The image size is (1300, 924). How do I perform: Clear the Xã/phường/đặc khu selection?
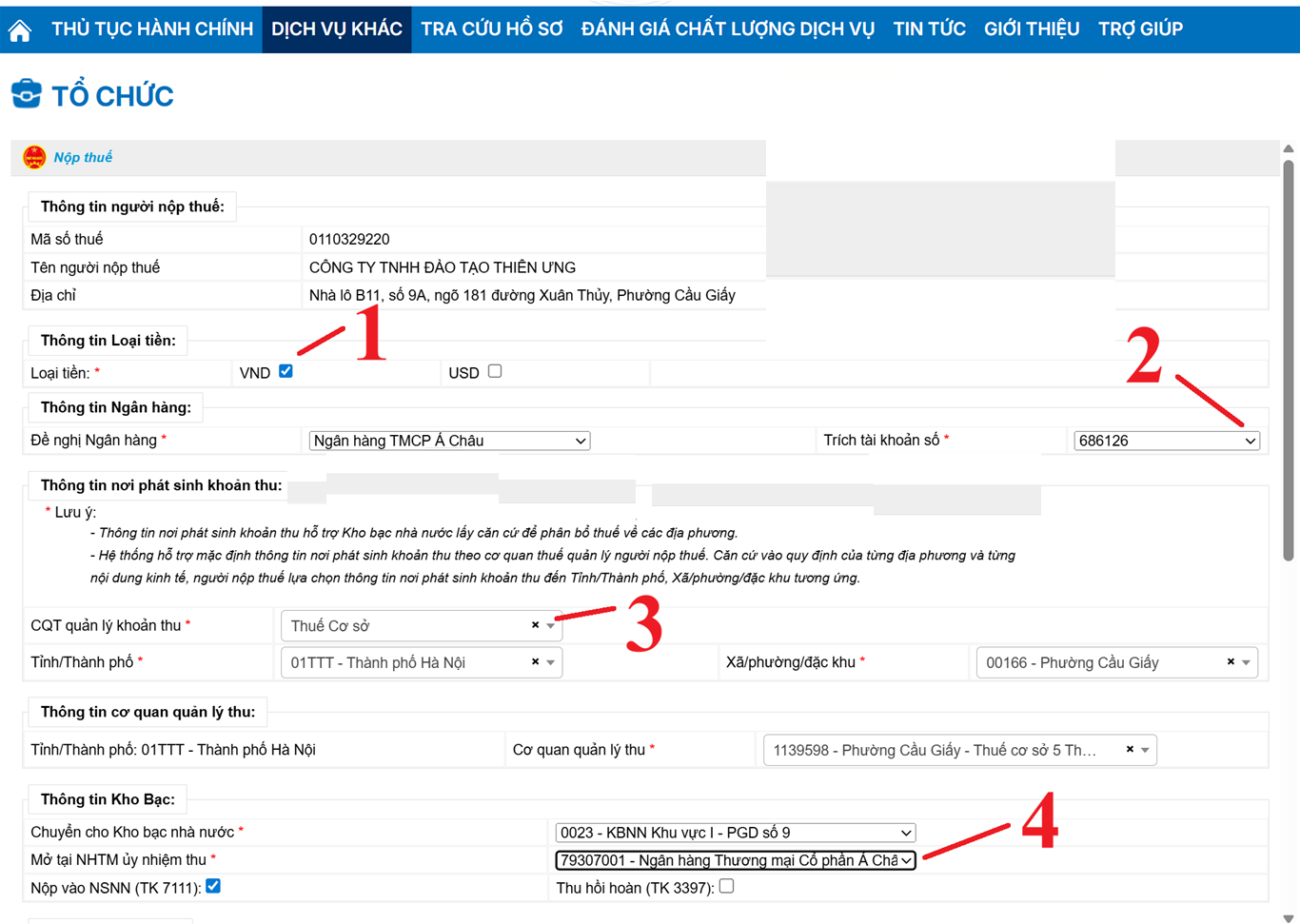point(1231,662)
